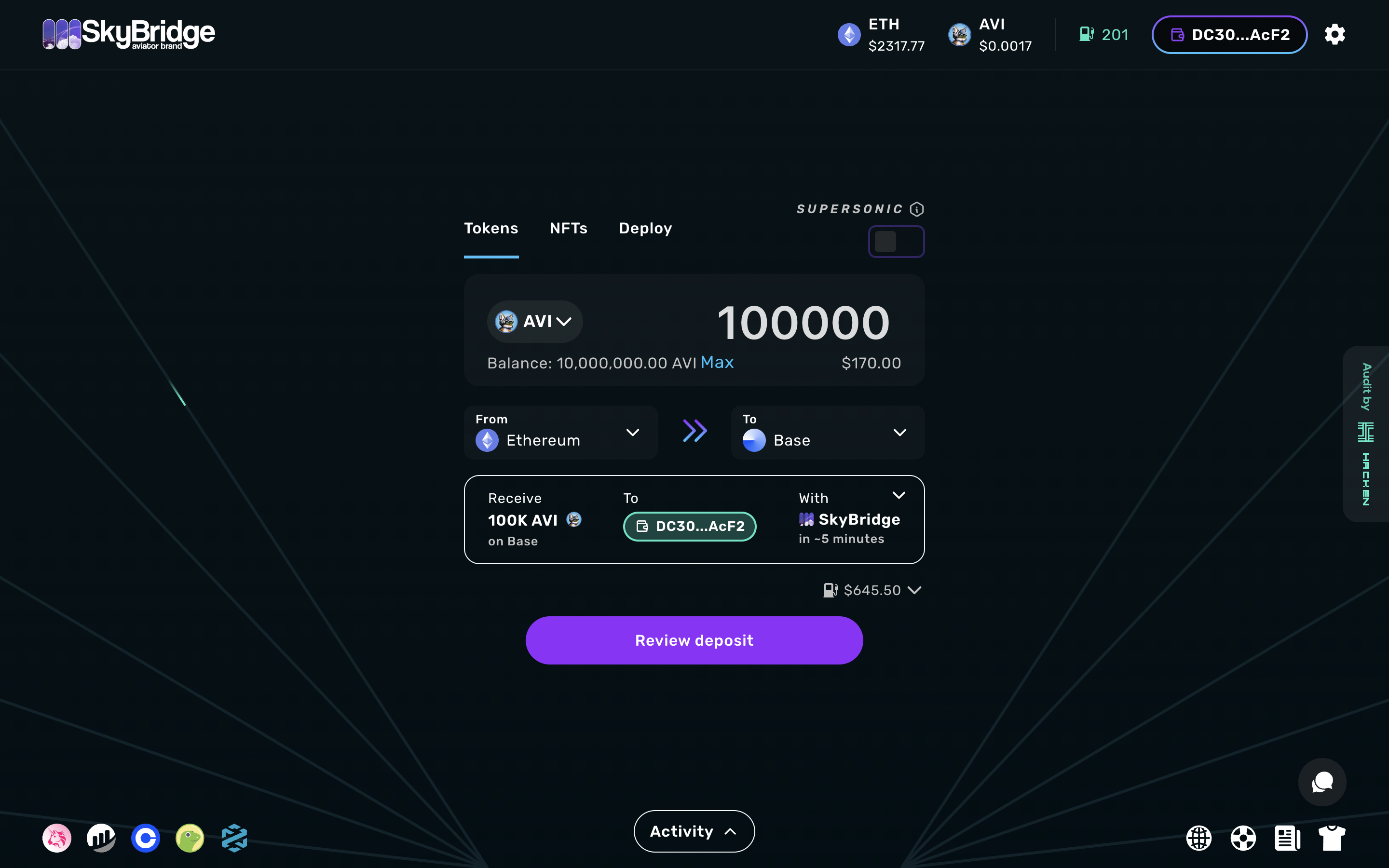Click the Review deposit button
Image resolution: width=1389 pixels, height=868 pixels.
tap(694, 640)
